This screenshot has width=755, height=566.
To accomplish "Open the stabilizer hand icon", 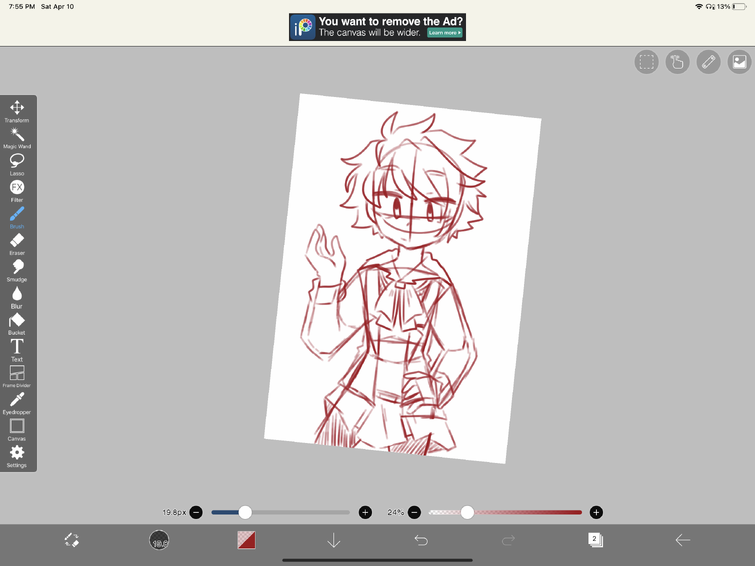I will [x=677, y=62].
